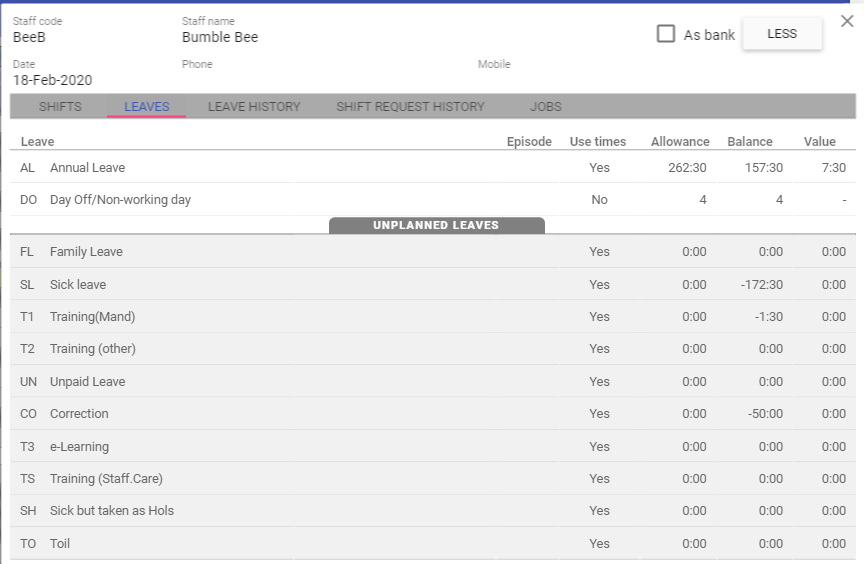Click the LESS button
Viewport: 864px width, 564px height.
tap(782, 33)
